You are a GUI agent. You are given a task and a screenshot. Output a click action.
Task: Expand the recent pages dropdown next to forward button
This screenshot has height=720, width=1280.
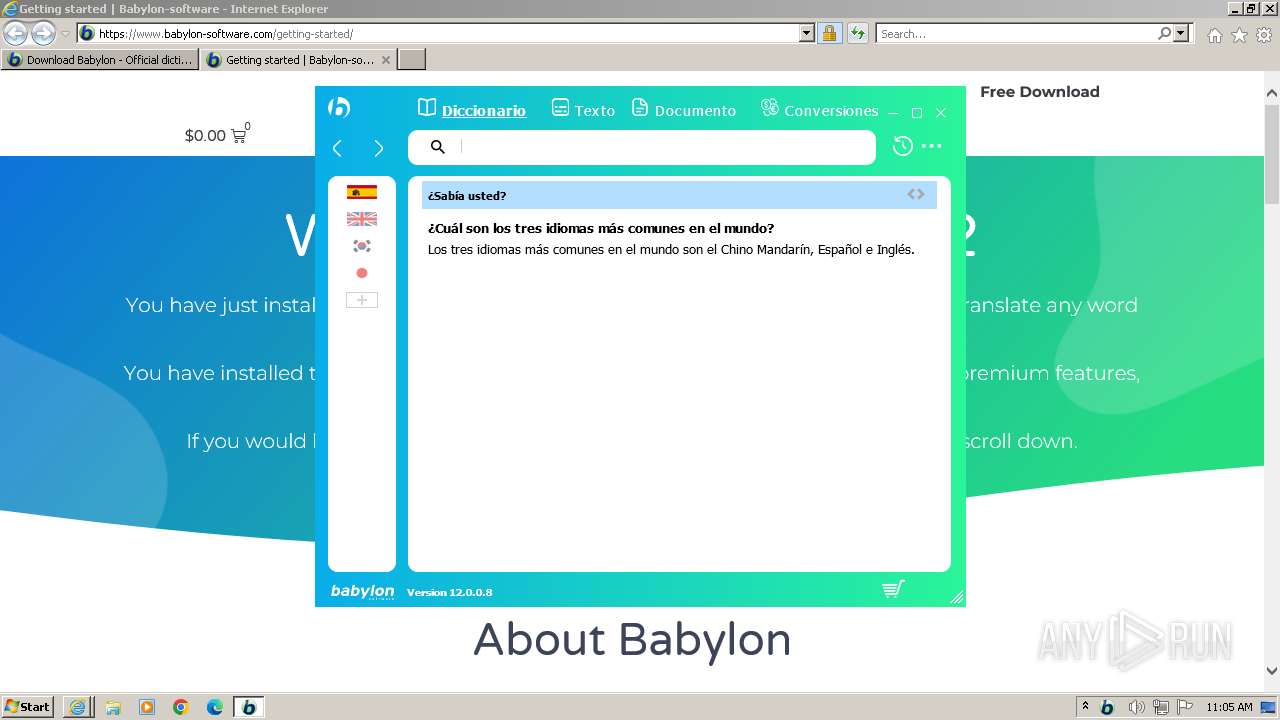pyautogui.click(x=65, y=34)
